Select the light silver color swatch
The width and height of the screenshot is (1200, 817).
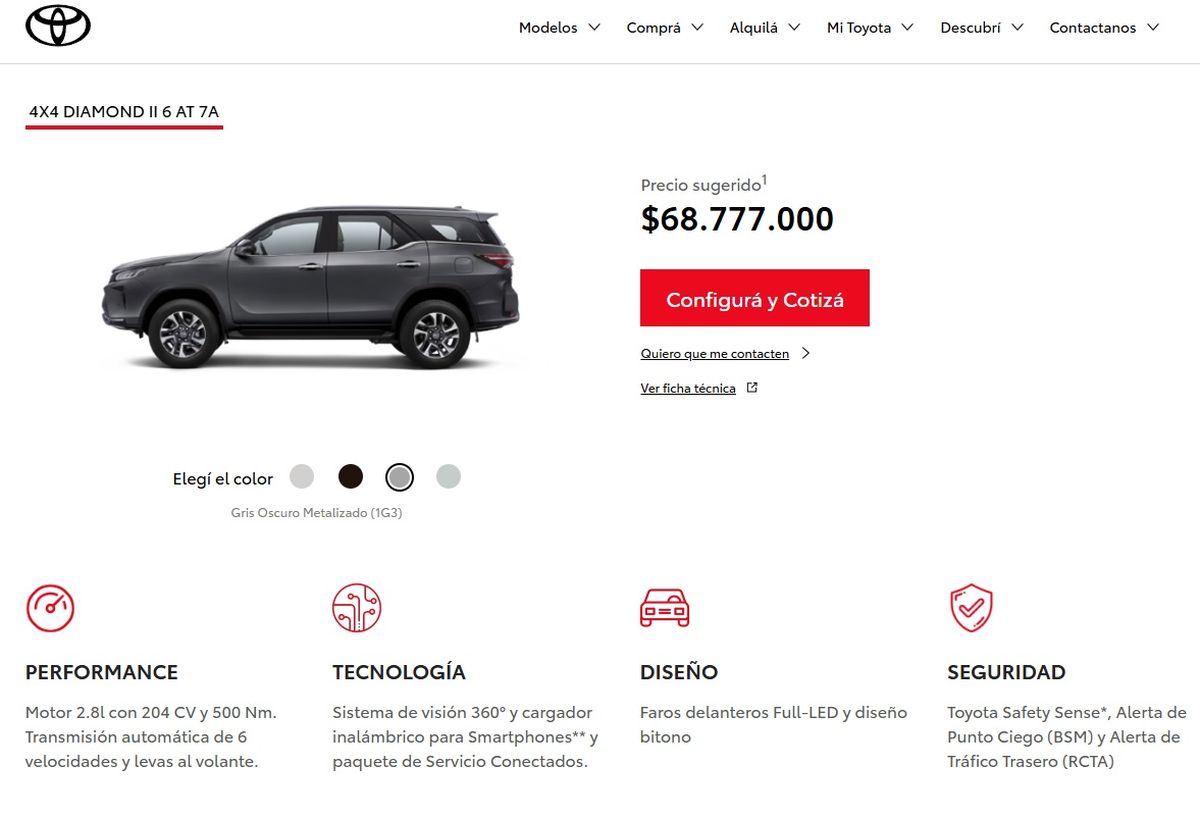coord(302,476)
